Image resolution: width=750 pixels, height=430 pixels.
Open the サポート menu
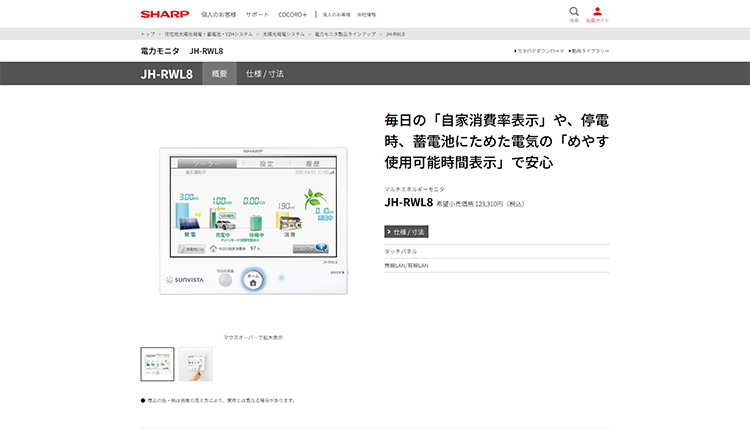257,15
